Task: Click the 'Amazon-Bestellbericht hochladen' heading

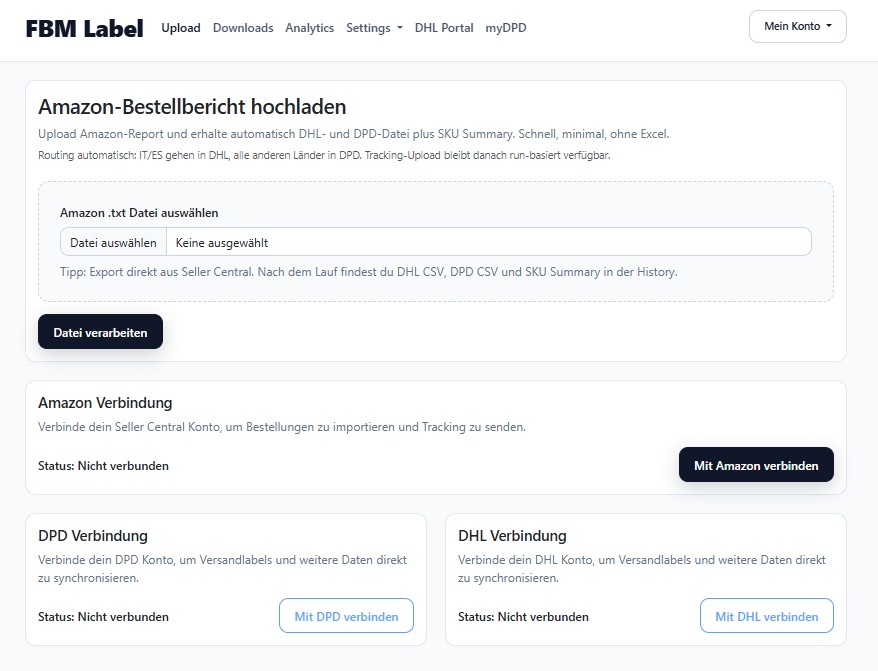Action: click(192, 107)
